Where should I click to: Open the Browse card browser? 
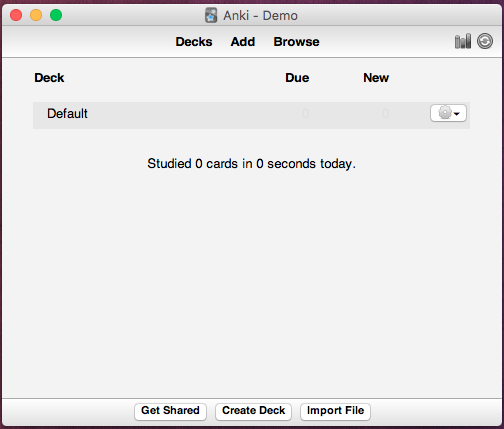[x=296, y=42]
